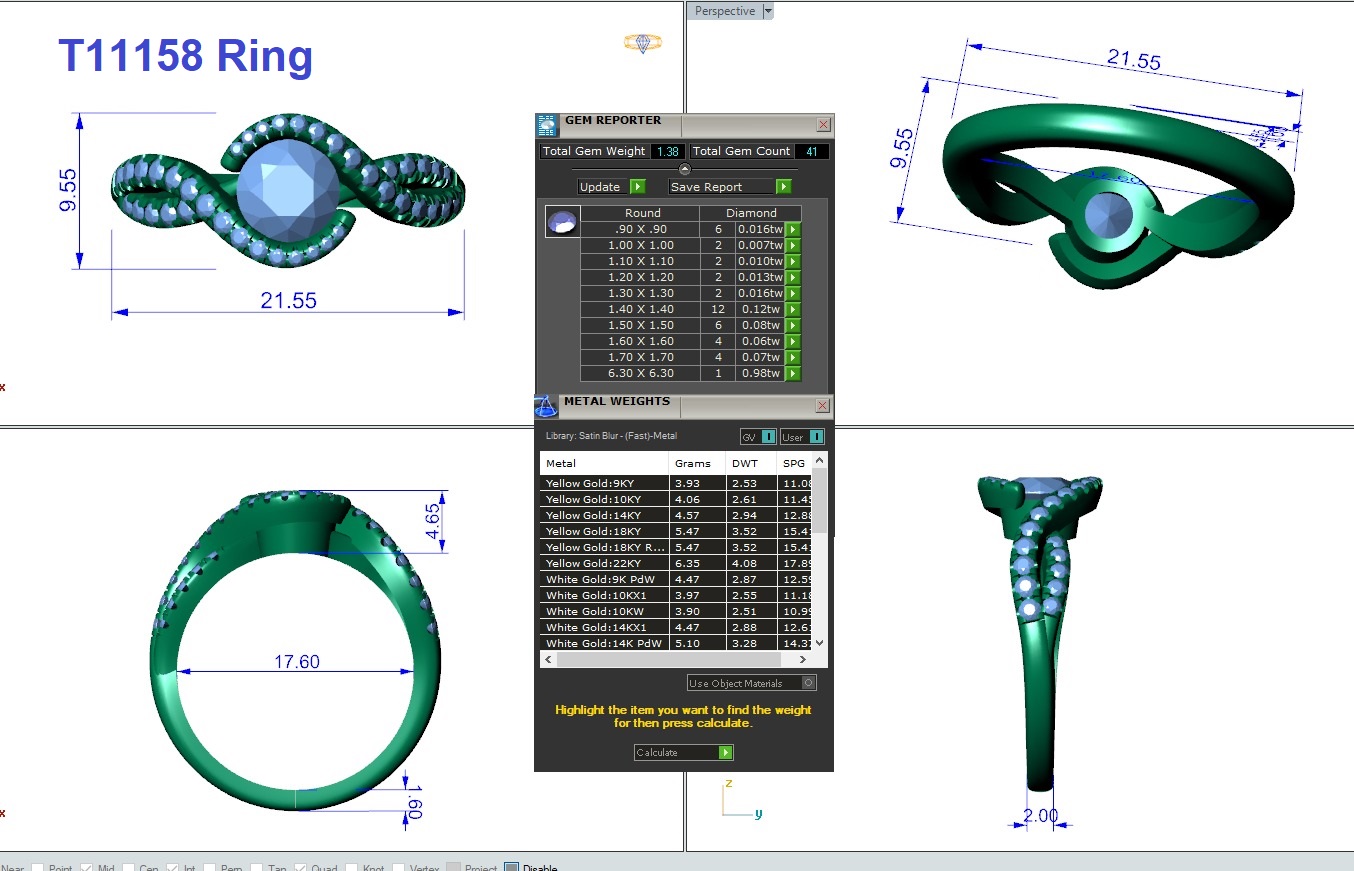Click the Metal Weights scale icon
This screenshot has height=871, width=1354.
tap(546, 406)
